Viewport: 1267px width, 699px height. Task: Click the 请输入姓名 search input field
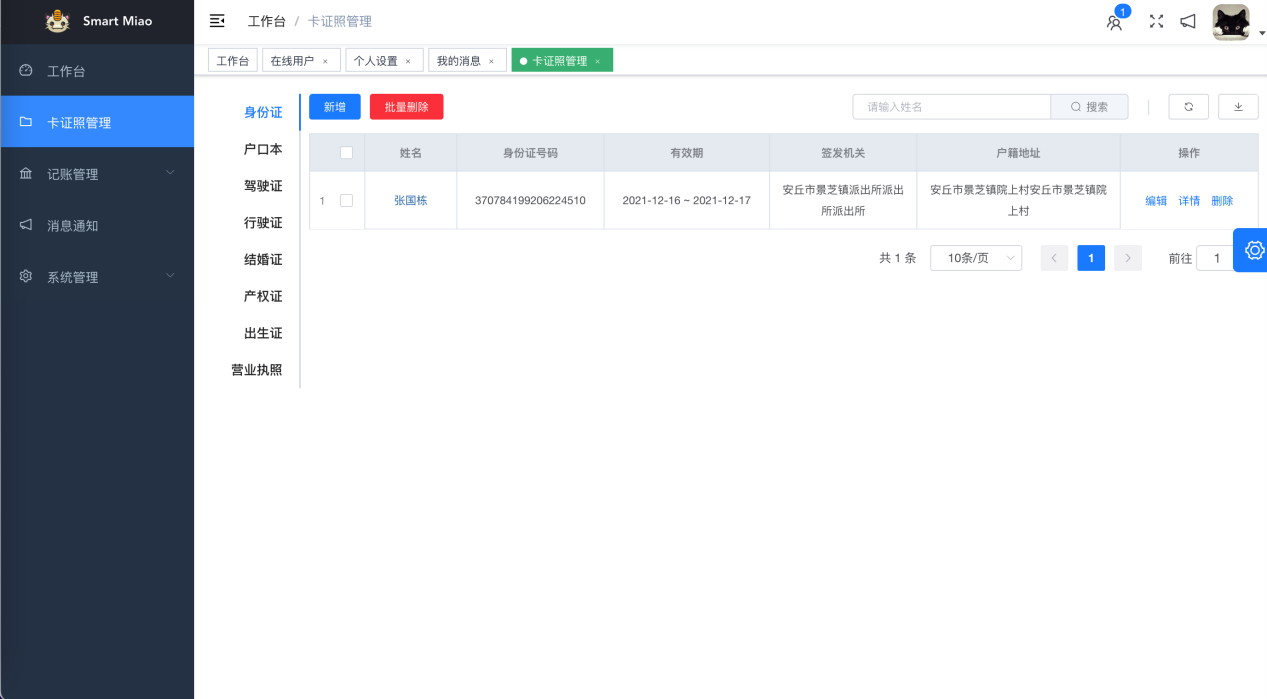pos(950,107)
